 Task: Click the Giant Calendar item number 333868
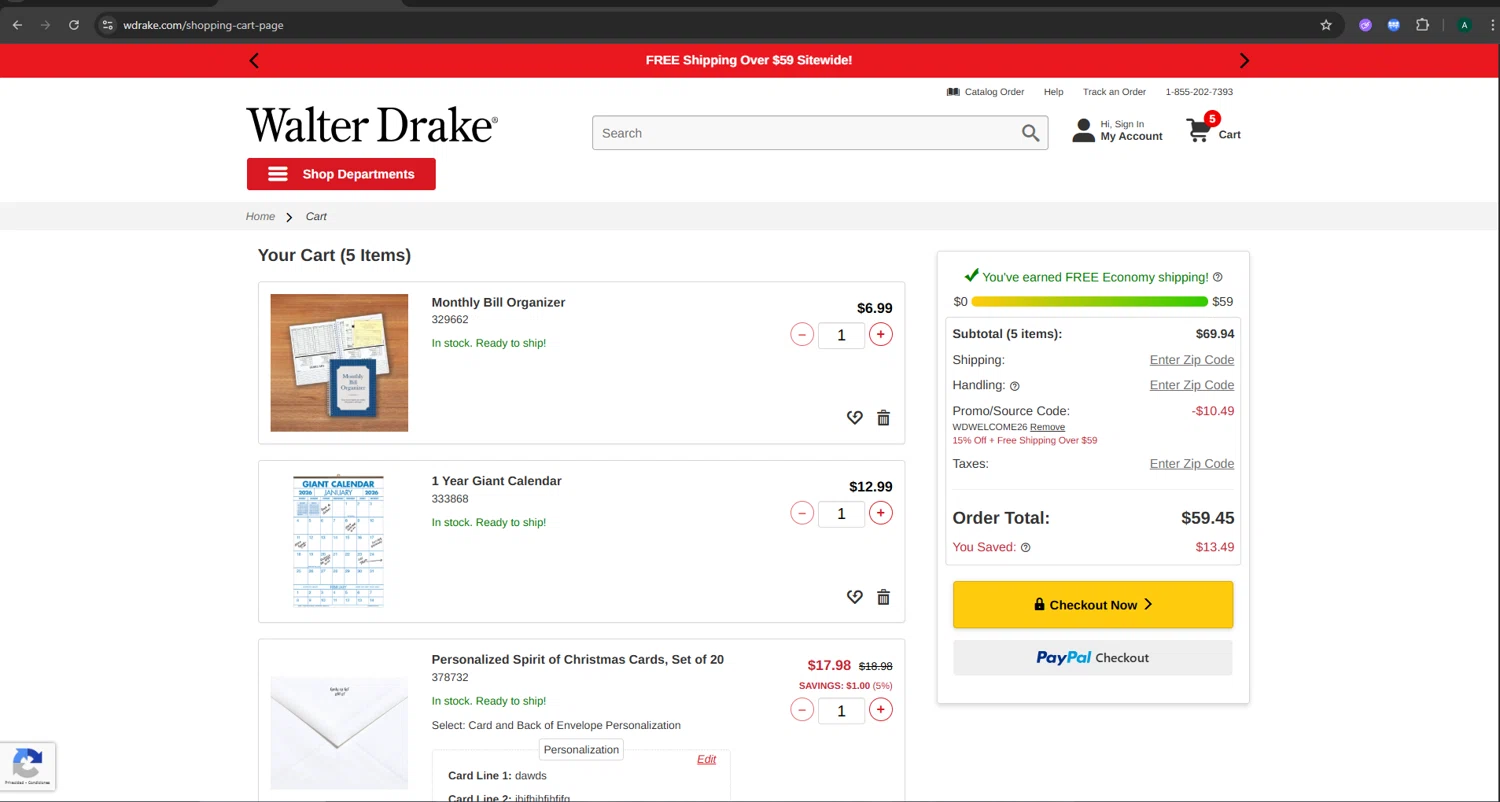coord(450,499)
